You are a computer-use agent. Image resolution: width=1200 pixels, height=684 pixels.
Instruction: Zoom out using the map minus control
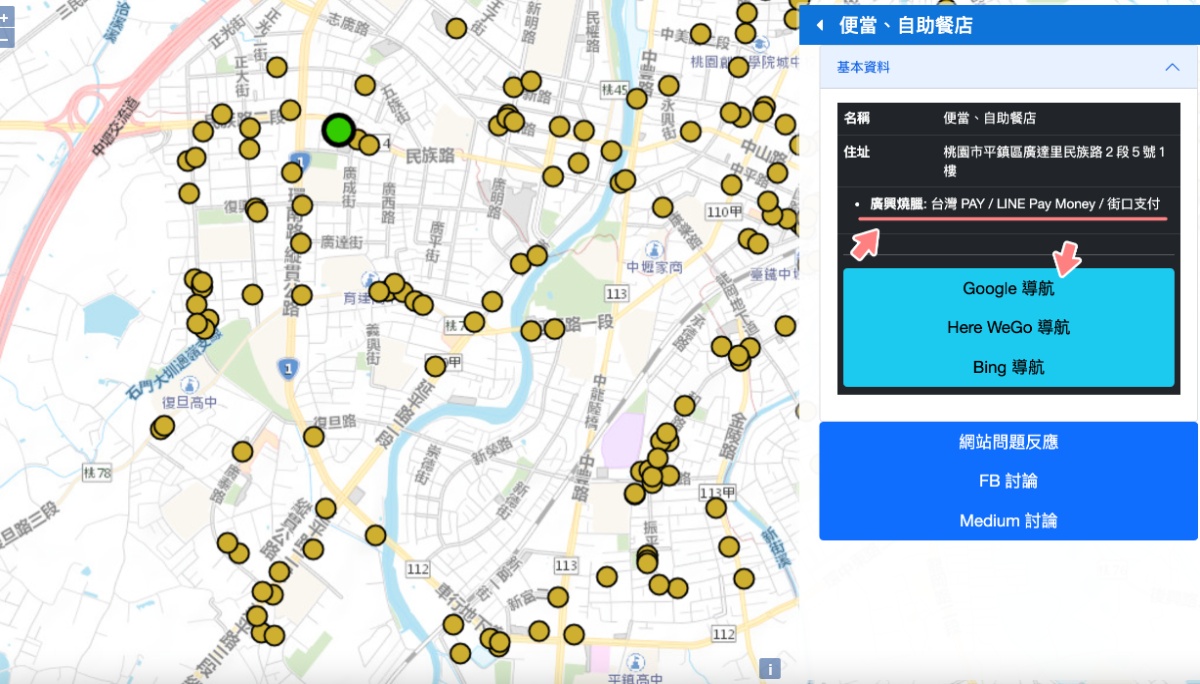[4, 38]
